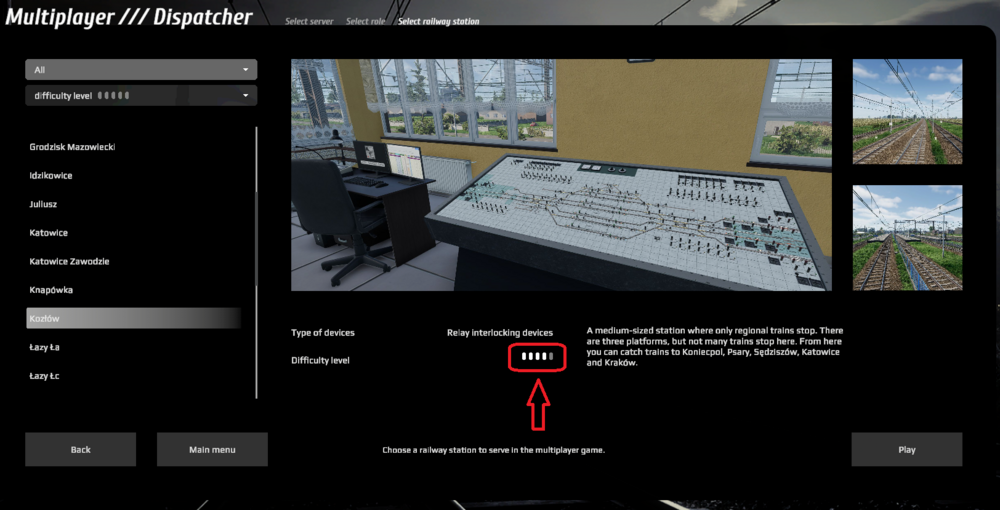
Task: Choose Łazy Ła station
Action: click(x=44, y=347)
